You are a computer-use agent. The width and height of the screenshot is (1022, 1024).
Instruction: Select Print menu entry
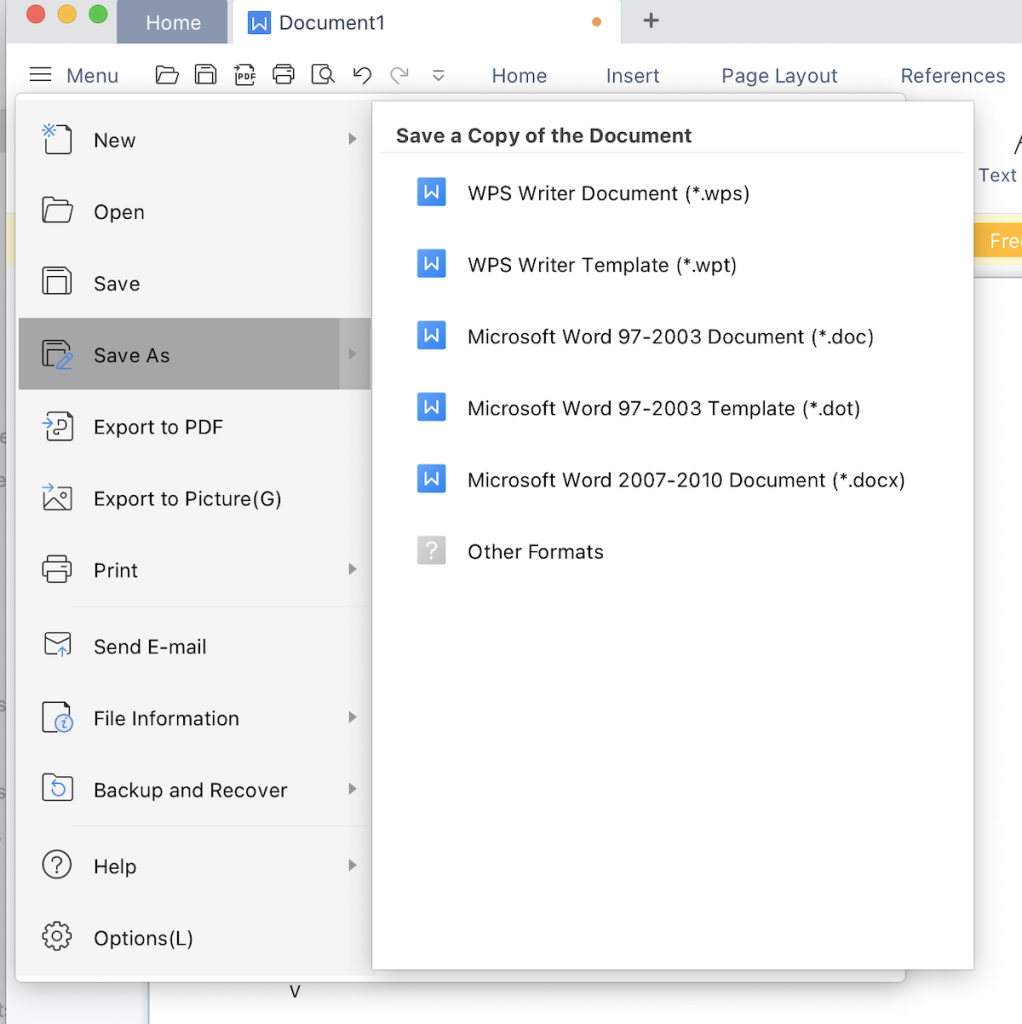click(195, 569)
